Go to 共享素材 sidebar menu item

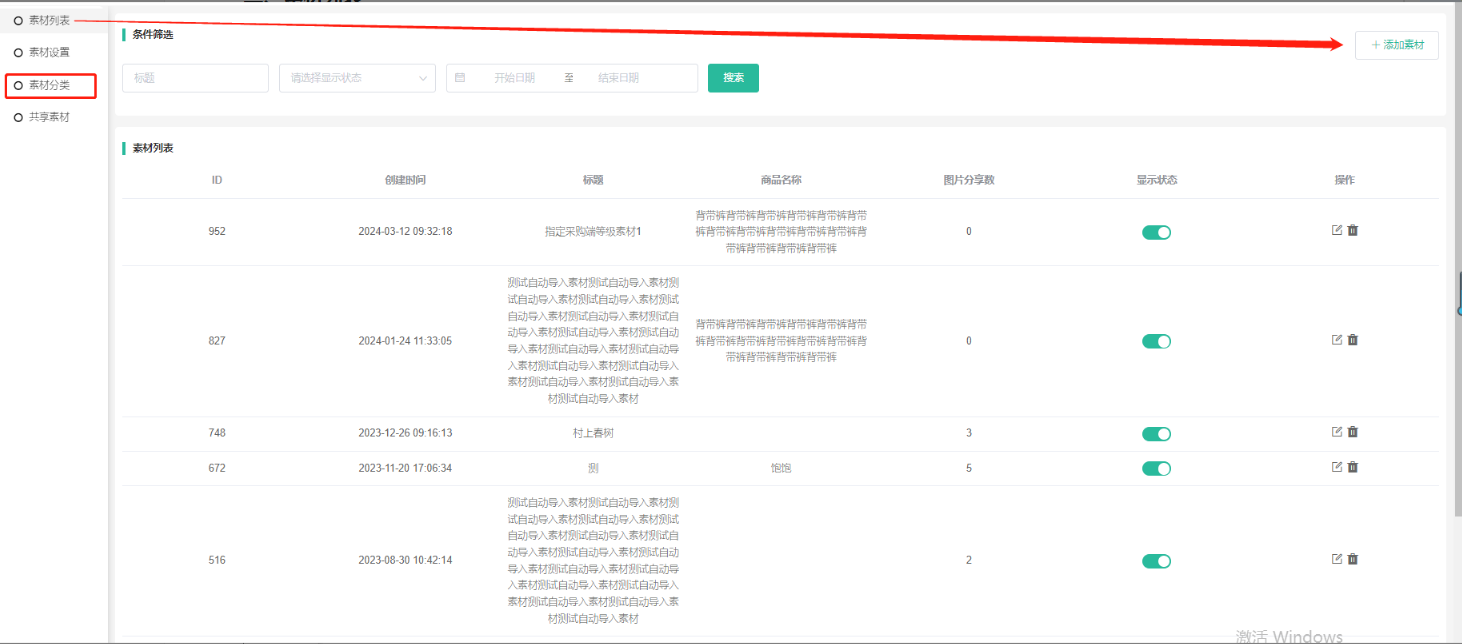(x=49, y=118)
